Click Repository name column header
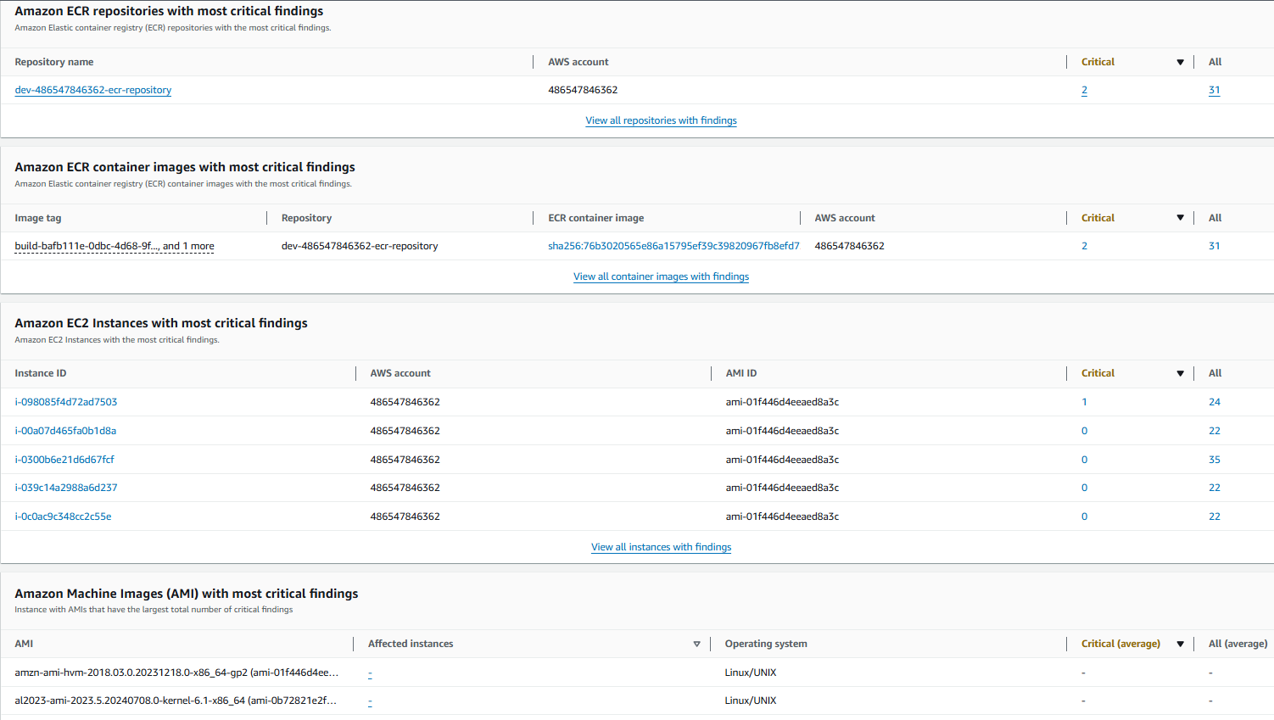This screenshot has height=720, width=1274. (54, 62)
